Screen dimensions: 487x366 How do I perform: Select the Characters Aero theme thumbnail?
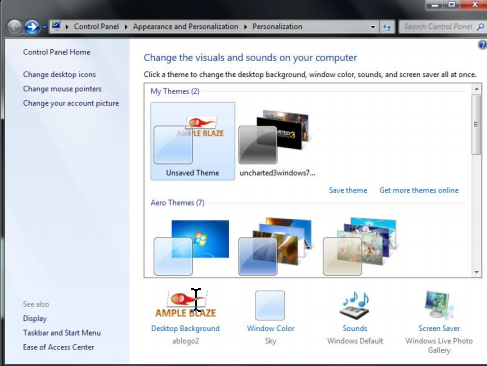[x=361, y=247]
